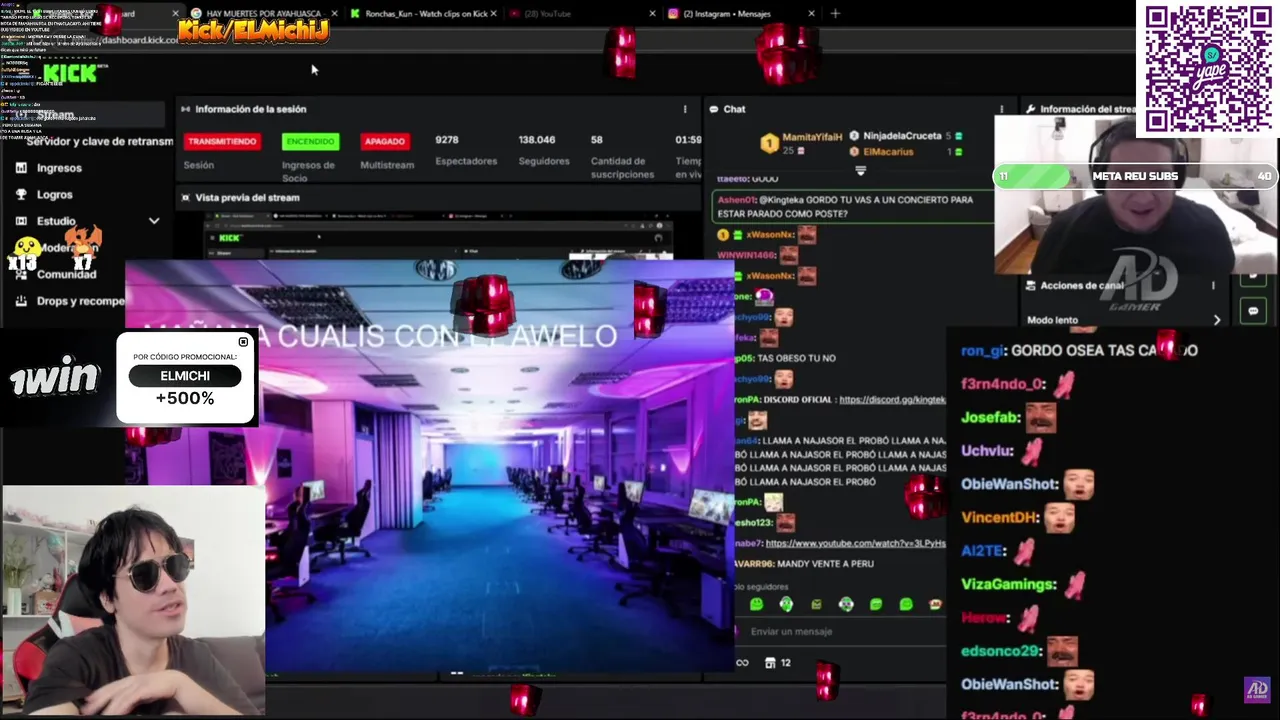
Task: Click the Información de la sesión panel icon
Action: 185,109
